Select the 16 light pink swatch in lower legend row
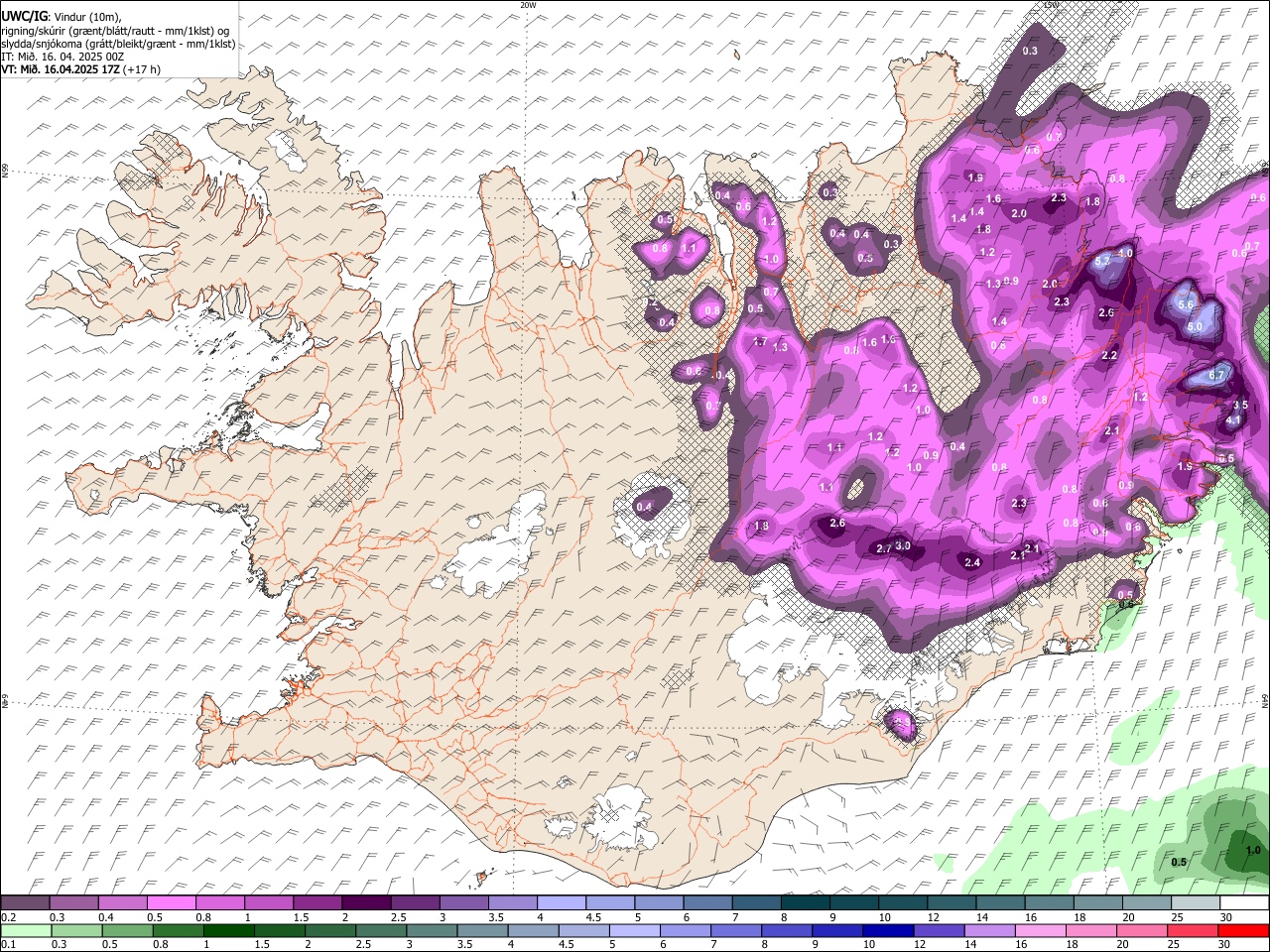 pyautogui.click(x=1040, y=931)
